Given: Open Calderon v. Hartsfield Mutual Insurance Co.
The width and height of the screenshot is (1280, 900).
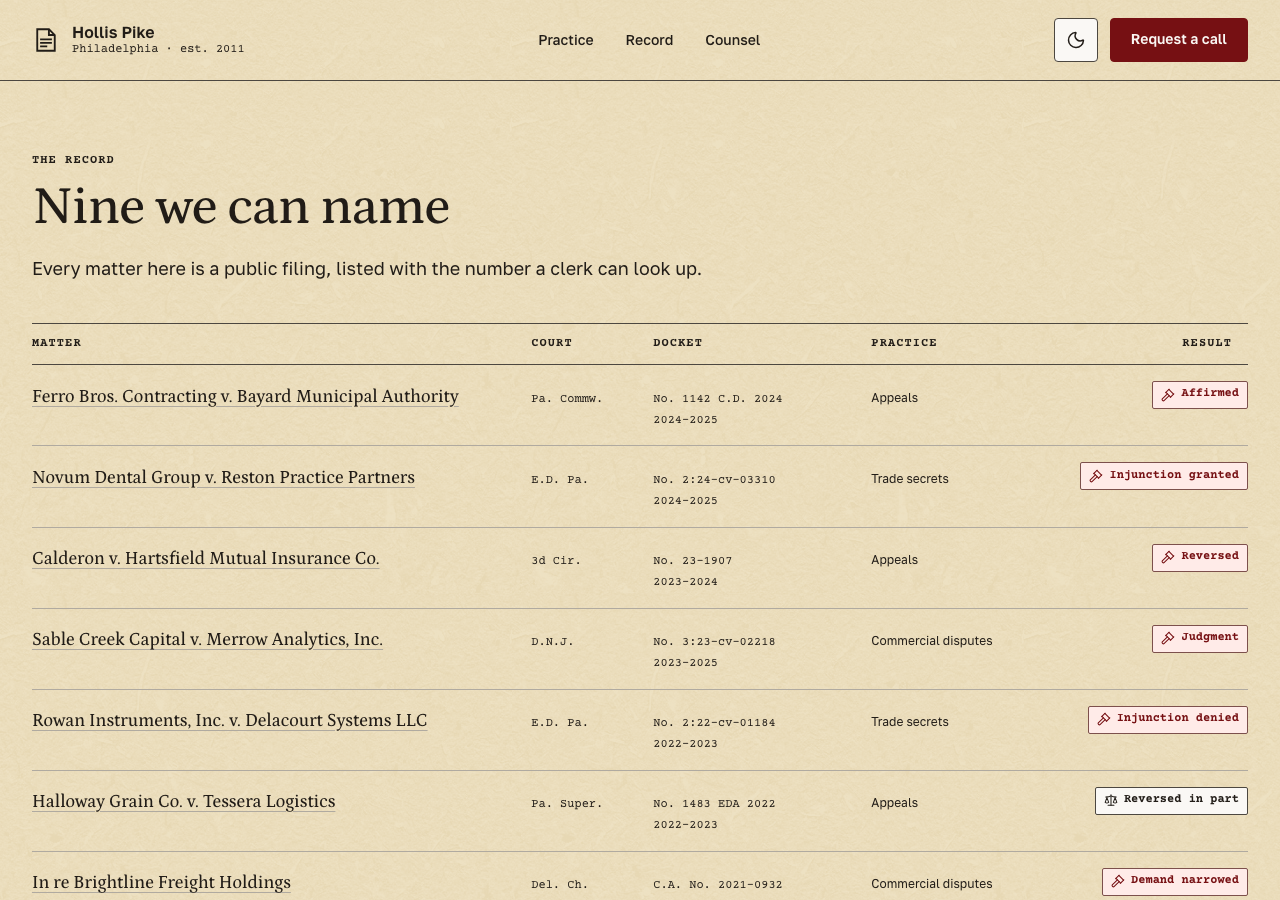Looking at the screenshot, I should coord(206,558).
